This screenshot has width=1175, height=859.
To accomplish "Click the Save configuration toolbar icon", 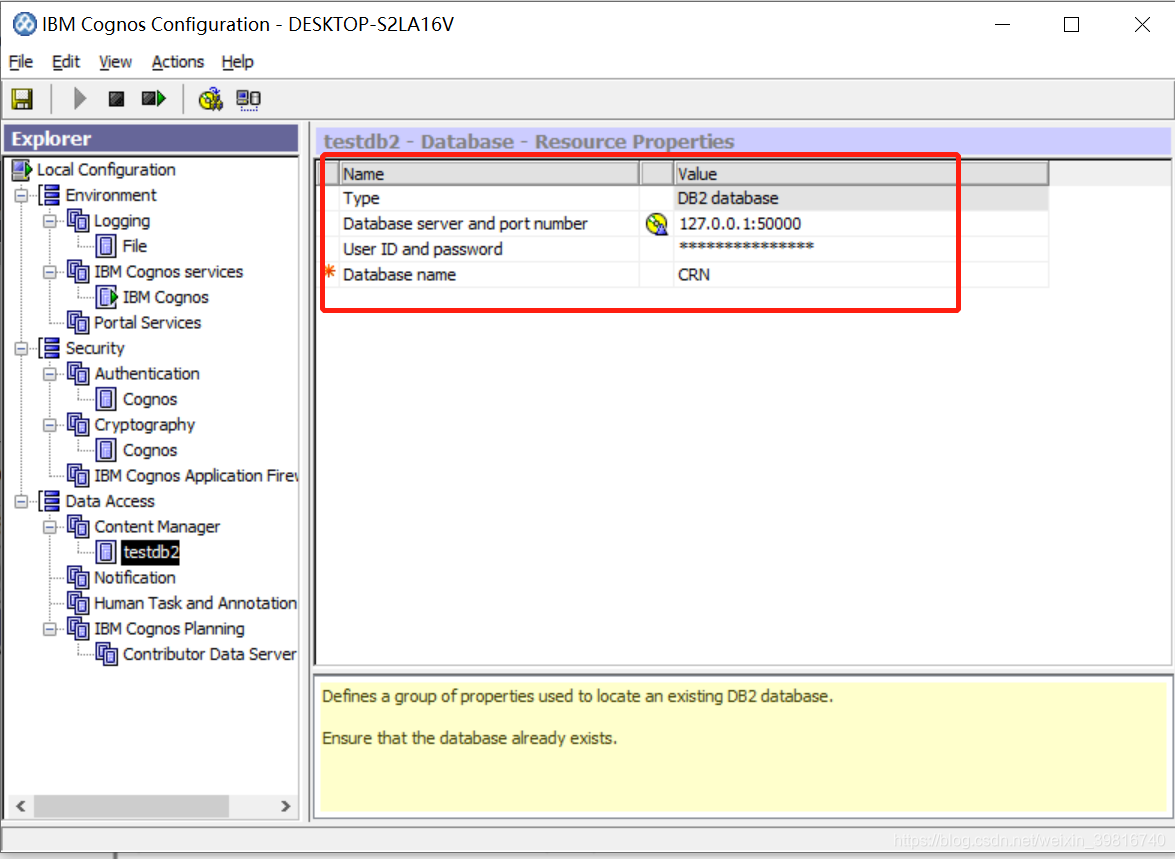I will point(22,99).
